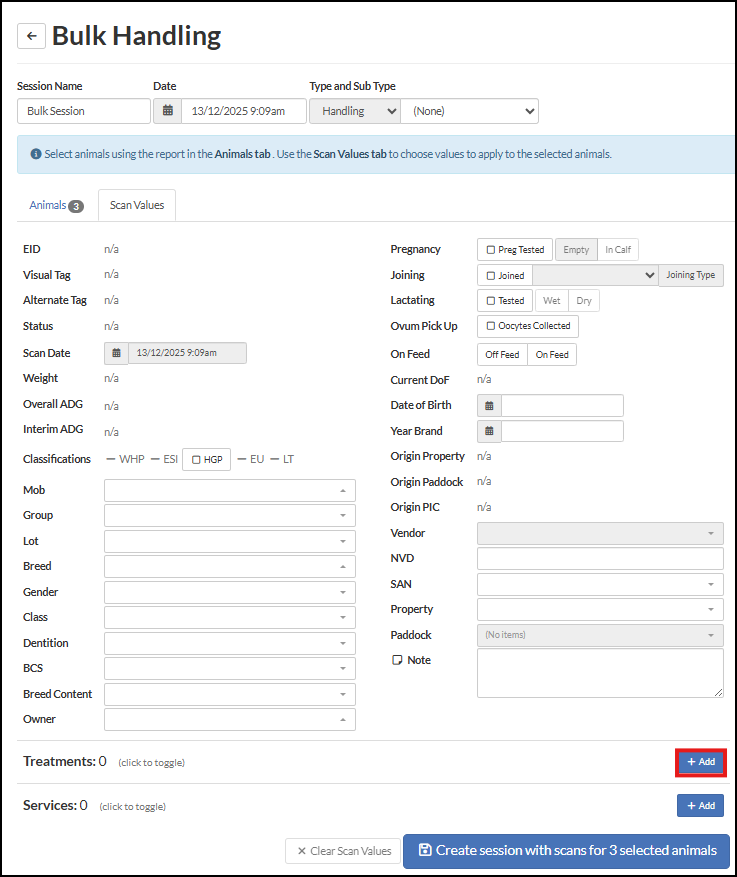Open the session Date calendar icon
This screenshot has height=877, width=737.
click(x=167, y=111)
